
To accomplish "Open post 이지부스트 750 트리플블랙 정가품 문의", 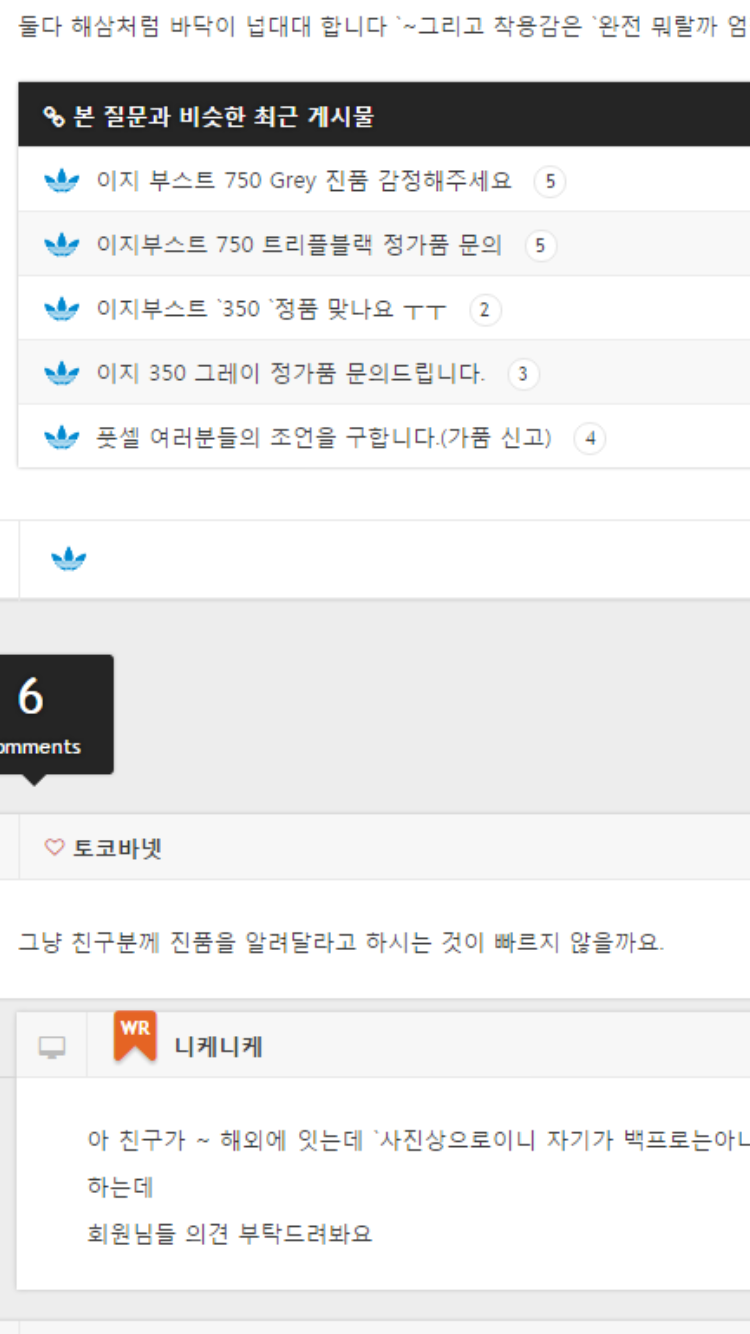I will [299, 245].
